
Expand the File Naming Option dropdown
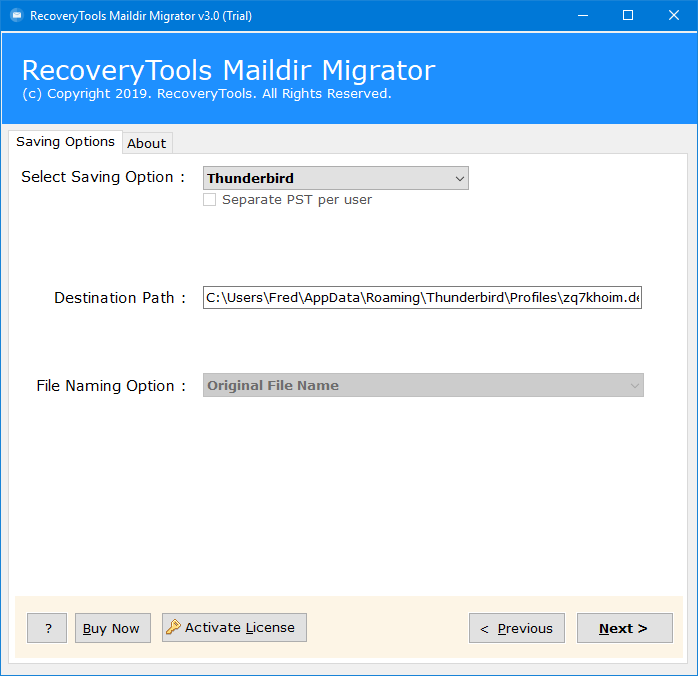coord(423,385)
